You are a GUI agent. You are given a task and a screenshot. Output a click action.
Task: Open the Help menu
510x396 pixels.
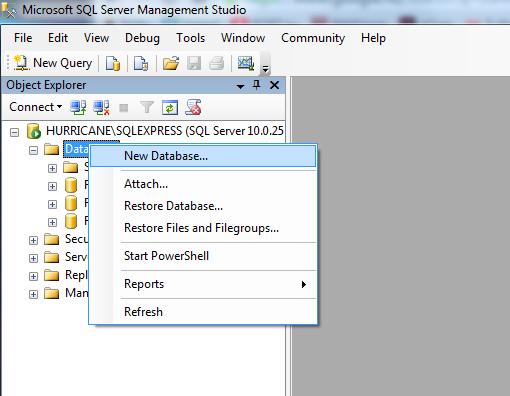pos(373,38)
